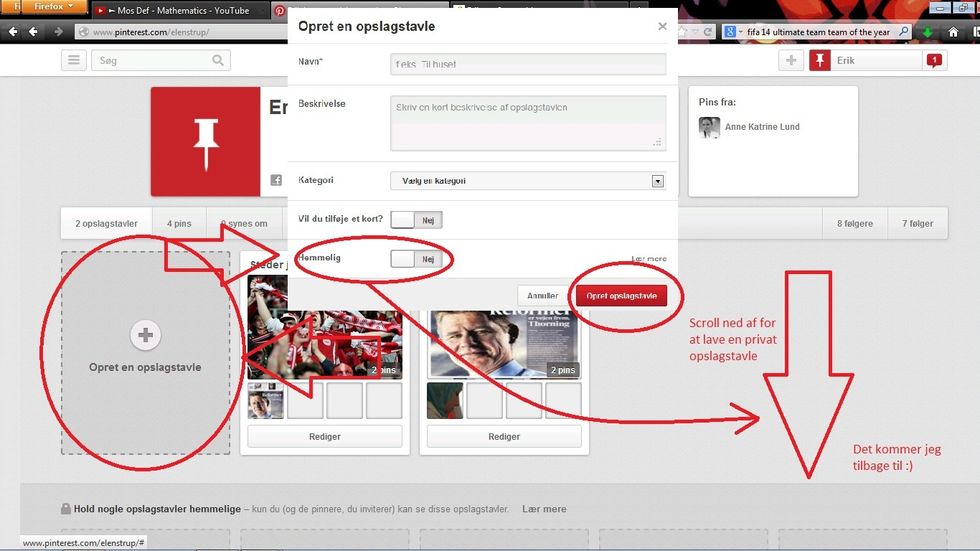Click the green downloads arrow icon
The width and height of the screenshot is (980, 551).
click(x=928, y=32)
